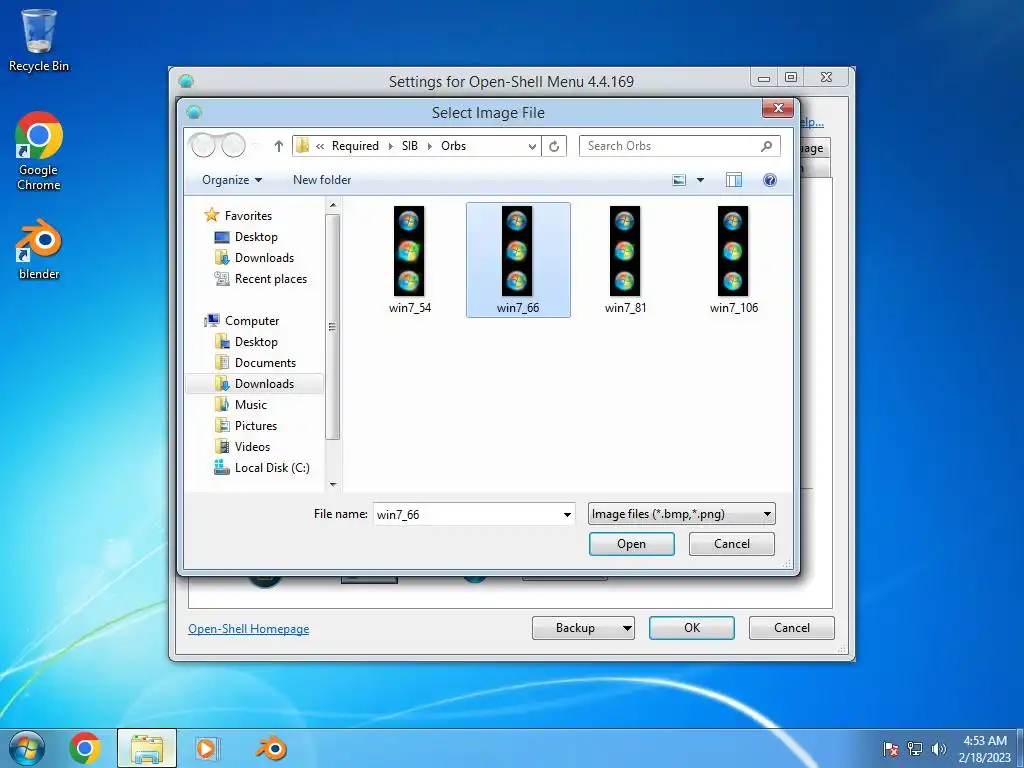Select the win7_81 orb image file

click(626, 260)
